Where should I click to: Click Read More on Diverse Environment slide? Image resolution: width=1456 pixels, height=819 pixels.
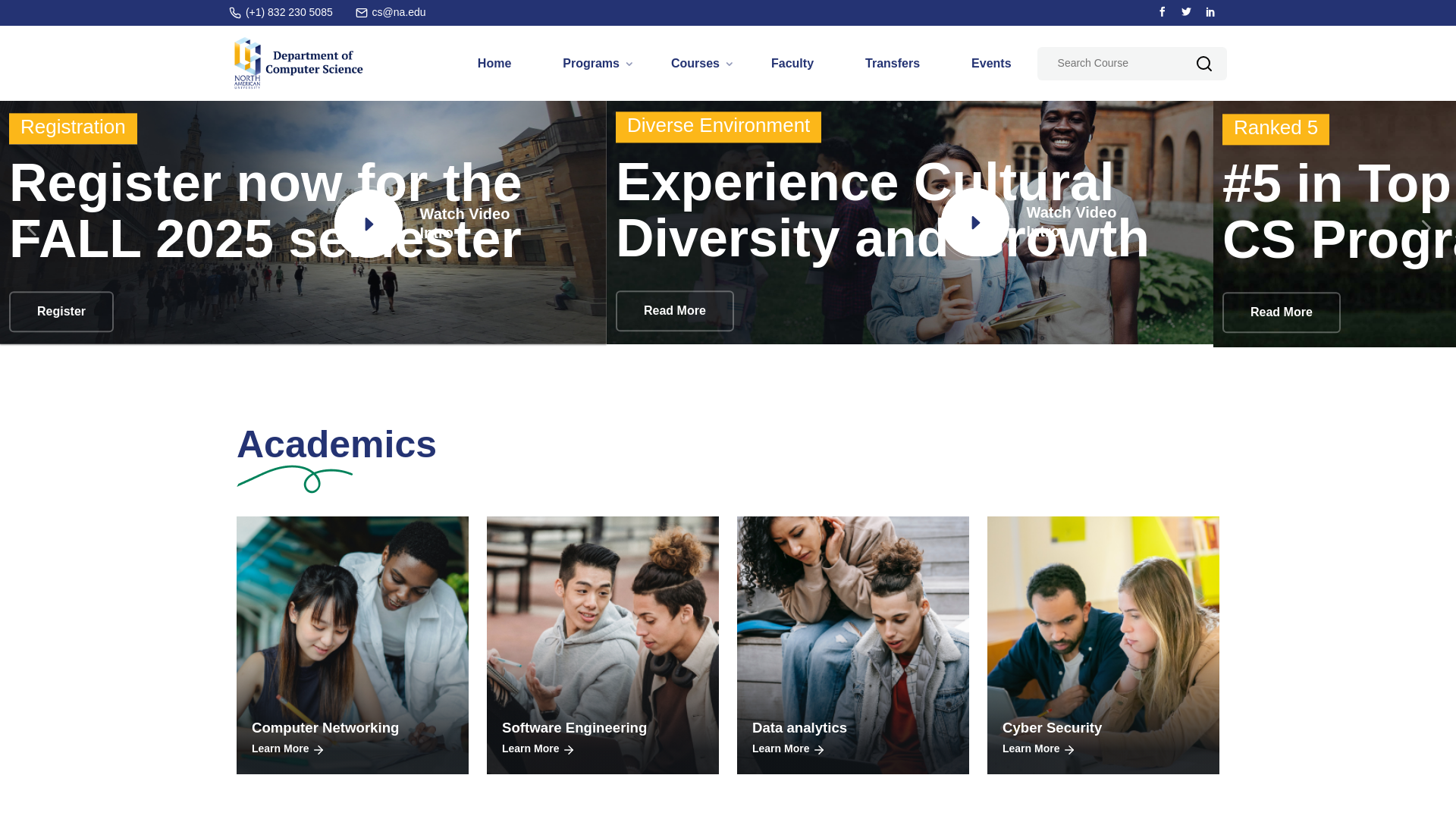pyautogui.click(x=675, y=311)
